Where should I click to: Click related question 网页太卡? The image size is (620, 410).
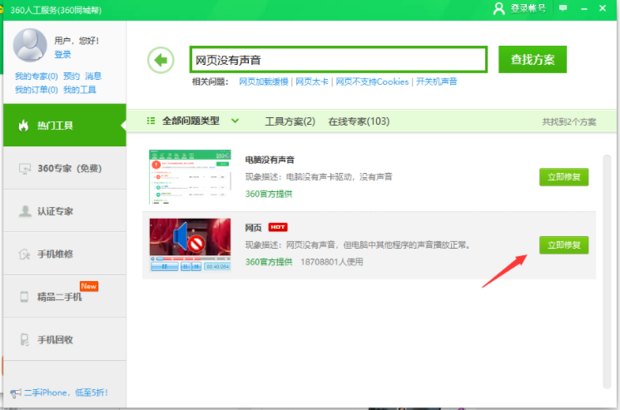pos(312,82)
